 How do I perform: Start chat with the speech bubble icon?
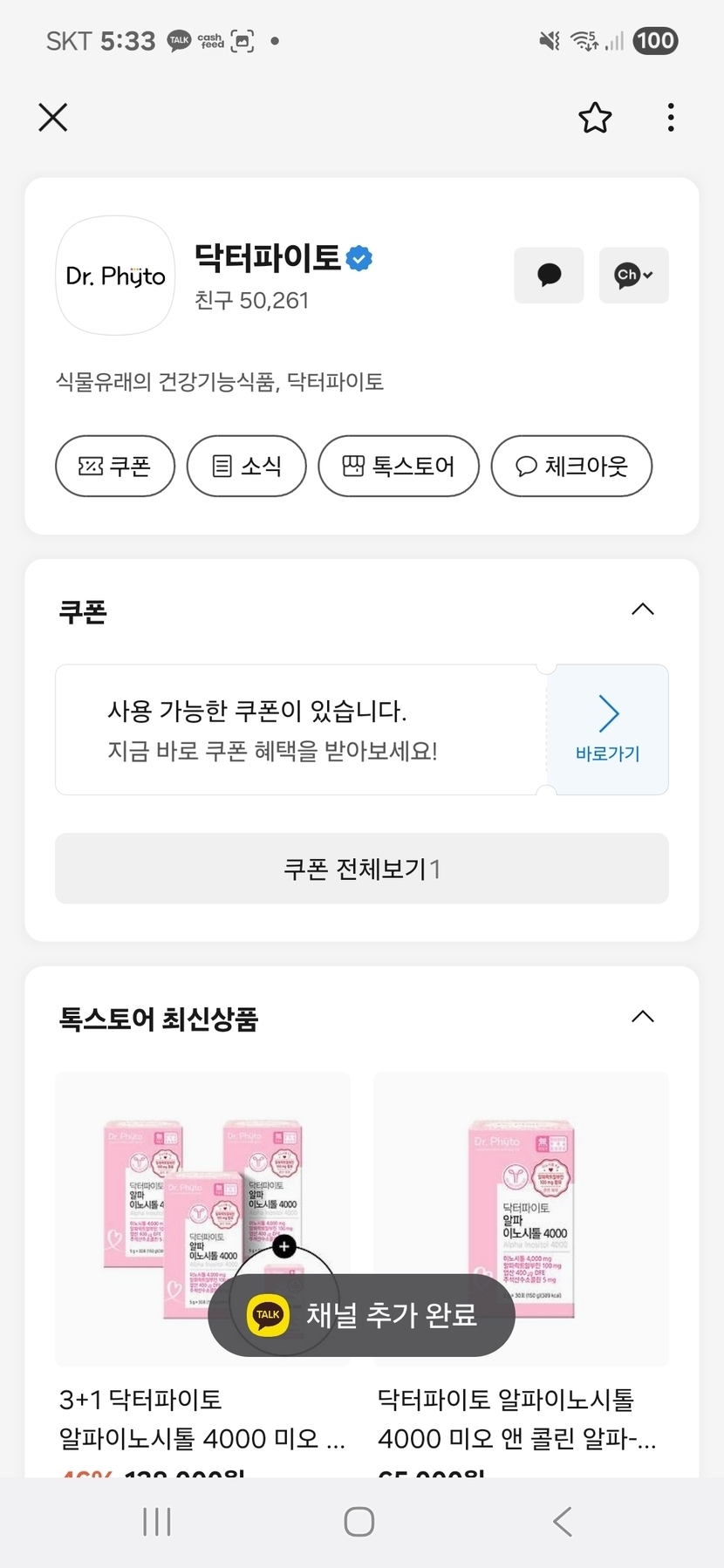point(549,276)
